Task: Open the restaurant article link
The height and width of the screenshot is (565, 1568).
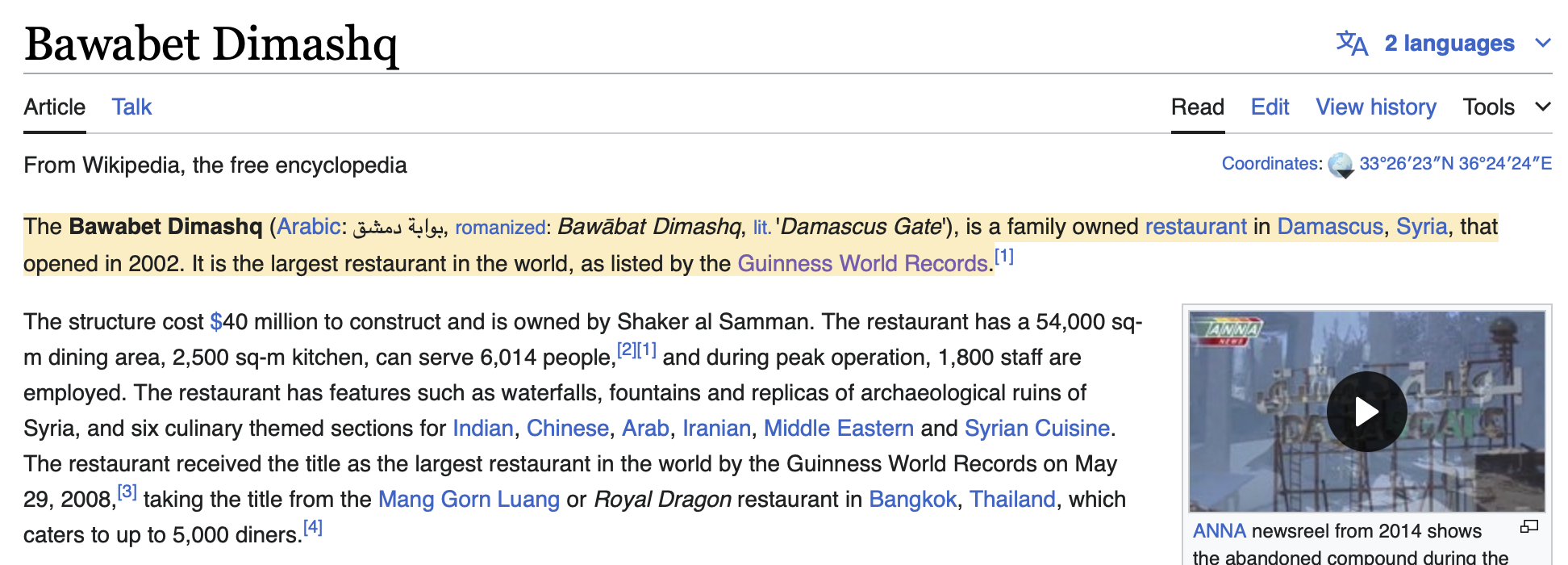Action: 1195,227
